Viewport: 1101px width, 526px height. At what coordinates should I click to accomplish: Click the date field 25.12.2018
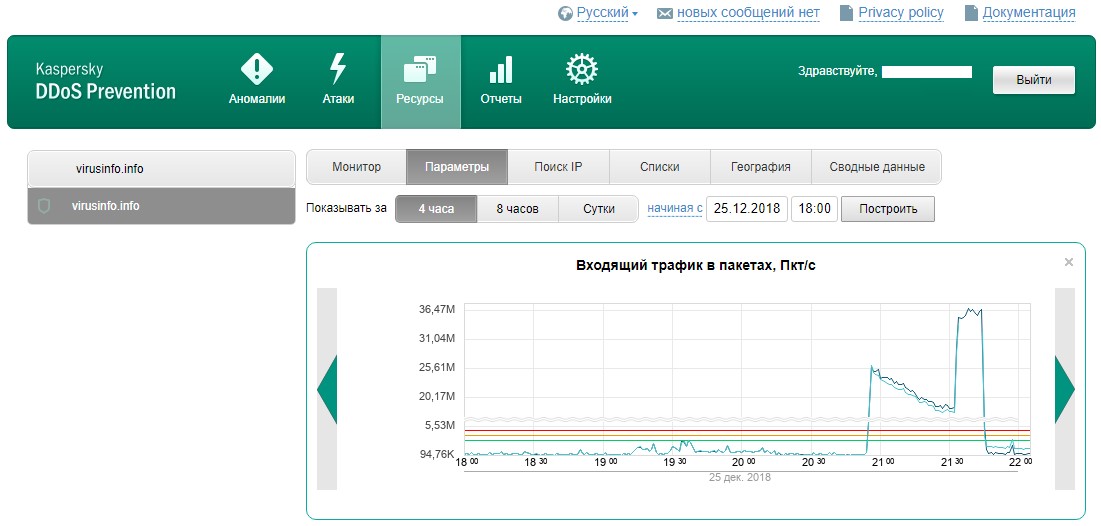[x=746, y=209]
